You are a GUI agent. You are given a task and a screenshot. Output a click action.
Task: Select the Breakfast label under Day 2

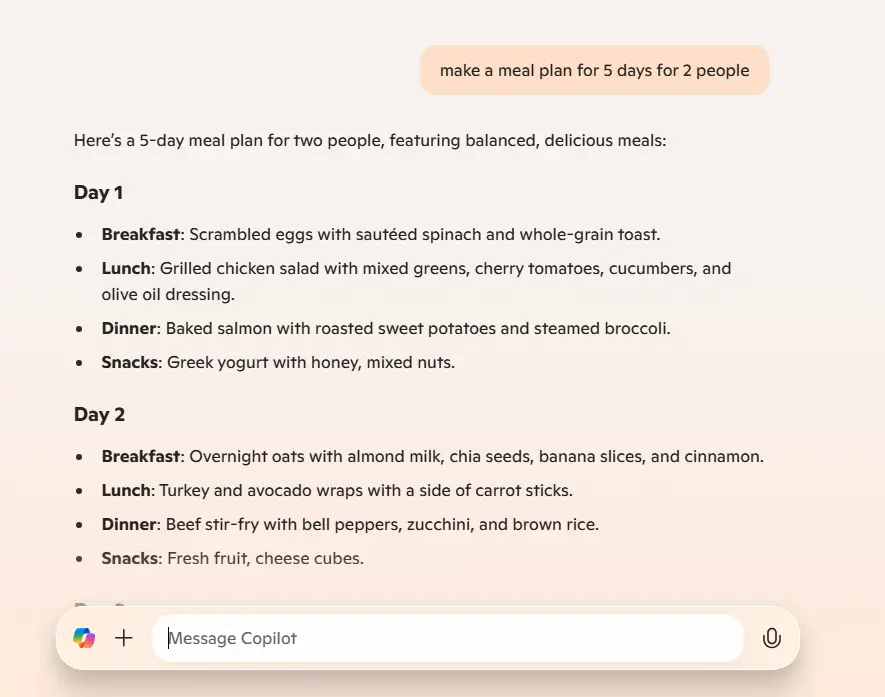coord(141,457)
